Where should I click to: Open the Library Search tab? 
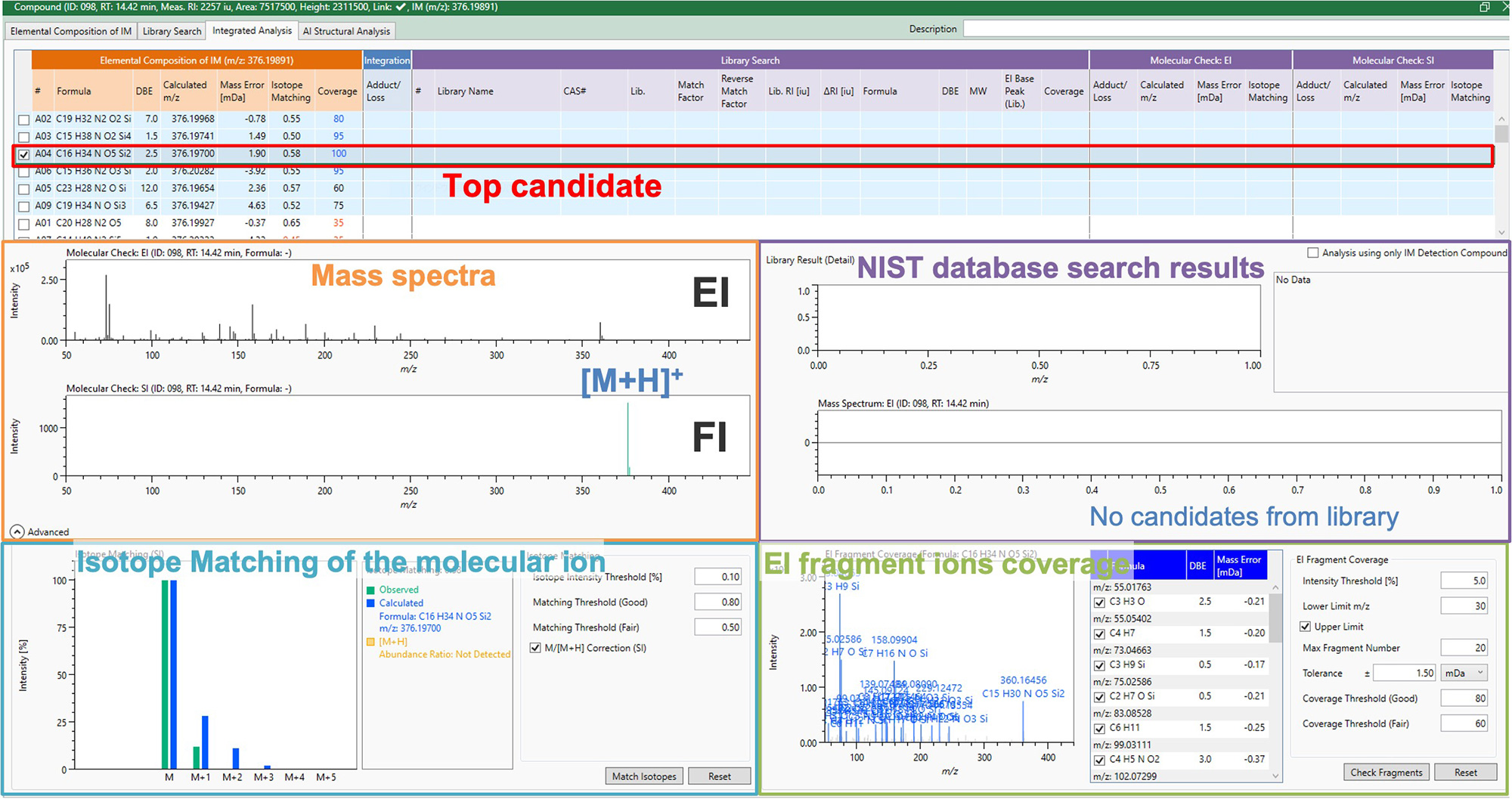coord(172,31)
